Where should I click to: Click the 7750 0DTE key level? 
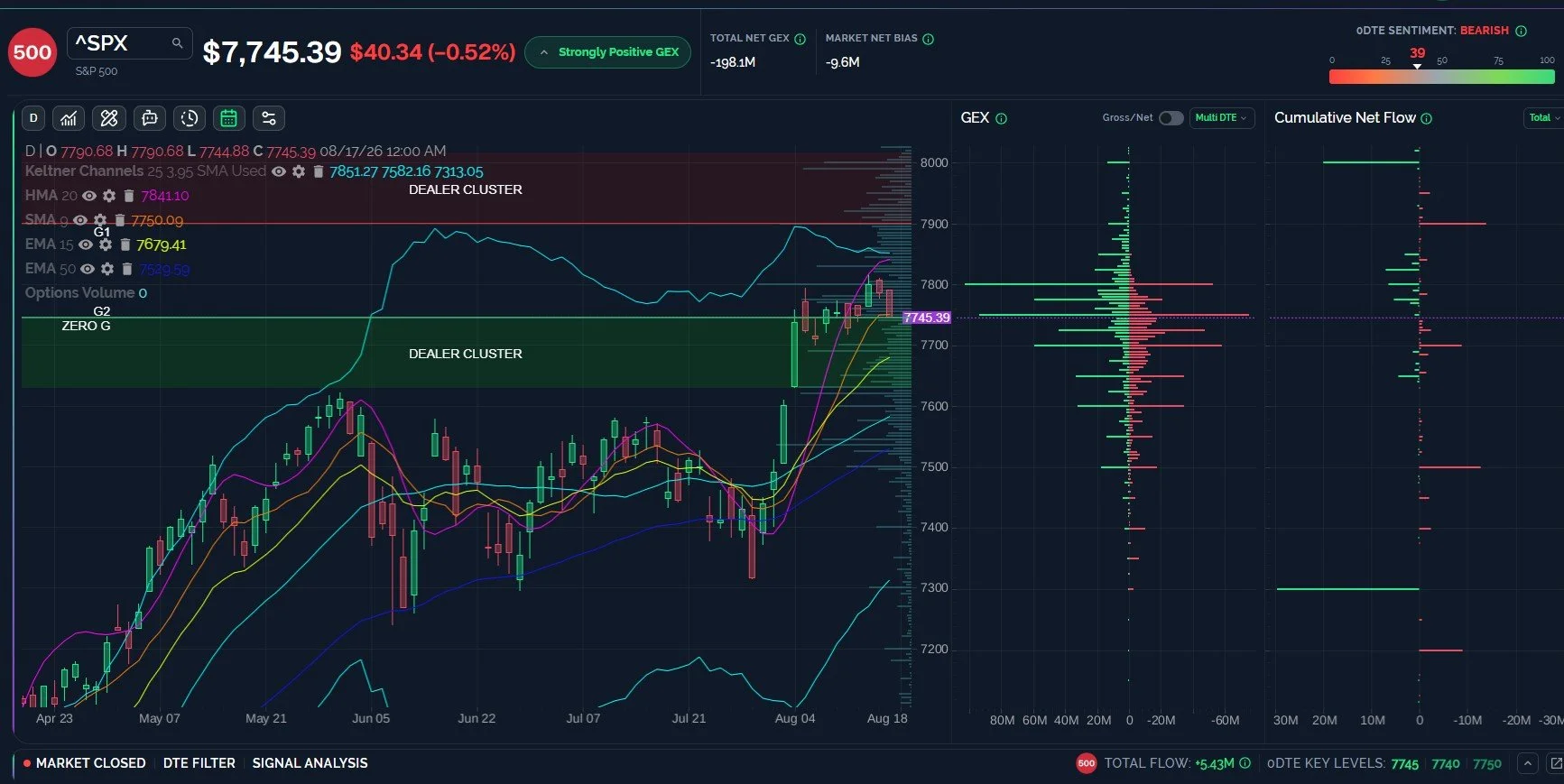(1487, 764)
